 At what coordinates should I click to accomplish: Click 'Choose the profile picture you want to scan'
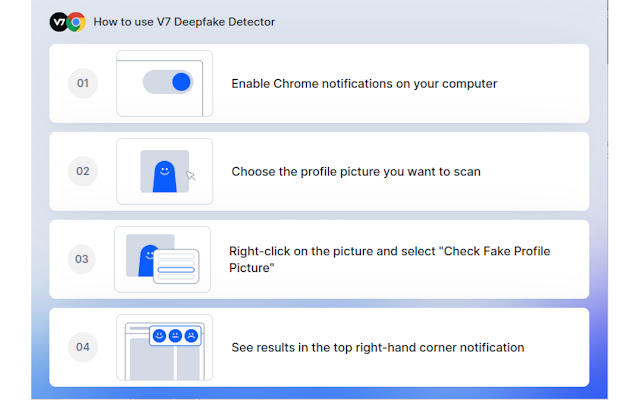356,172
